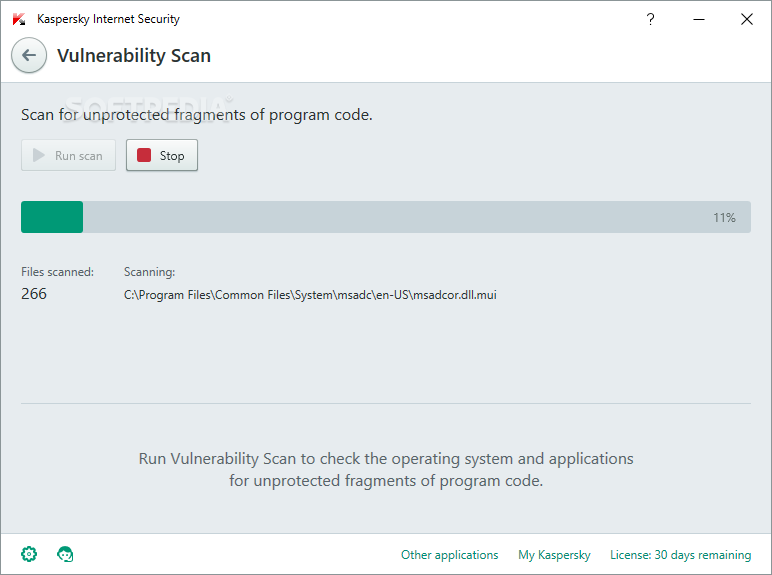This screenshot has height=575, width=772.
Task: Click the Run Vulnerability Scan description text
Action: (386, 469)
